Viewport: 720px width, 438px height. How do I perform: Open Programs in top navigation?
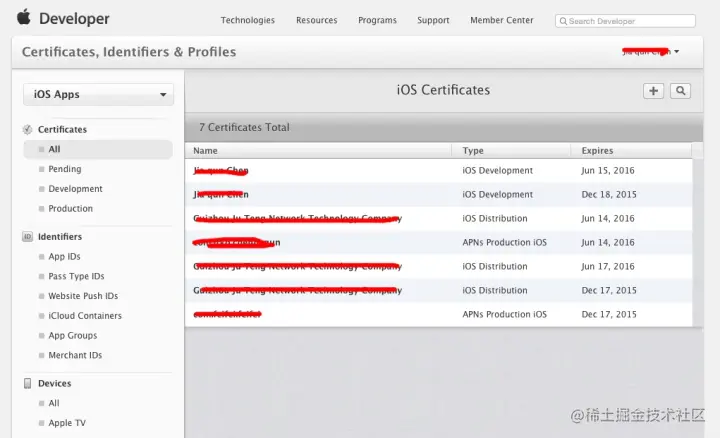point(377,20)
